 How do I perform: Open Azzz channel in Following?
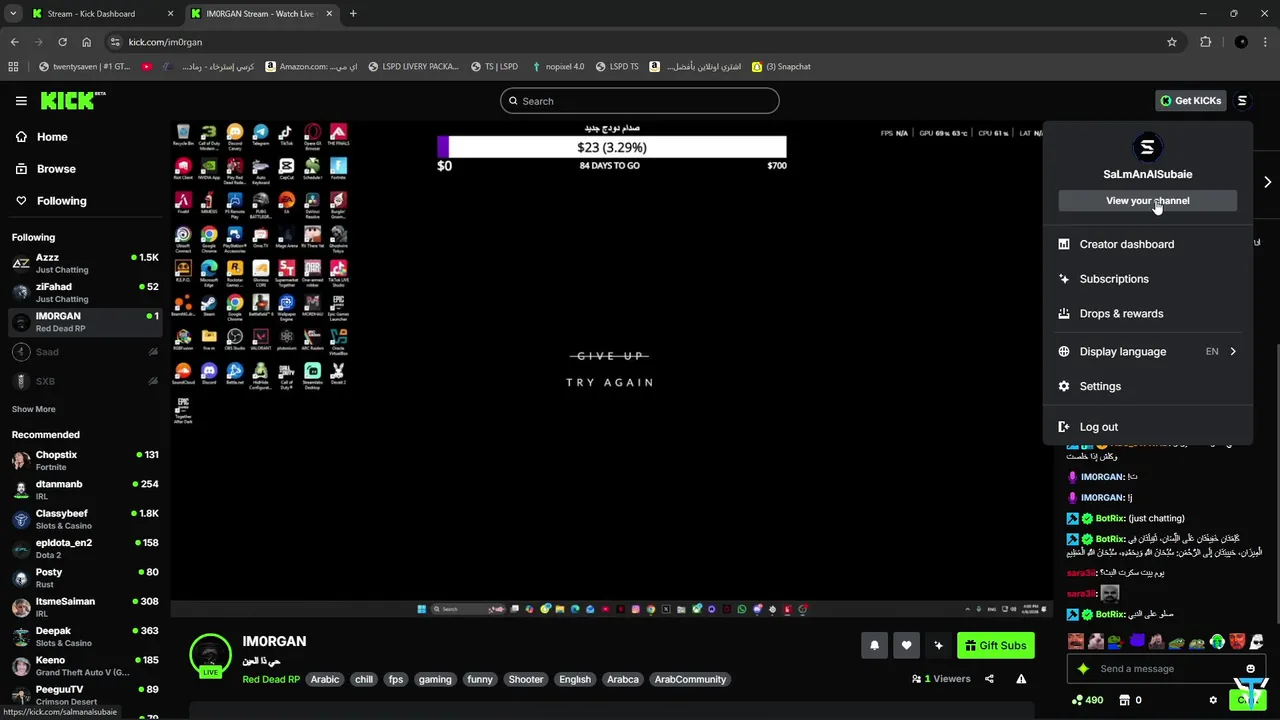coord(84,263)
